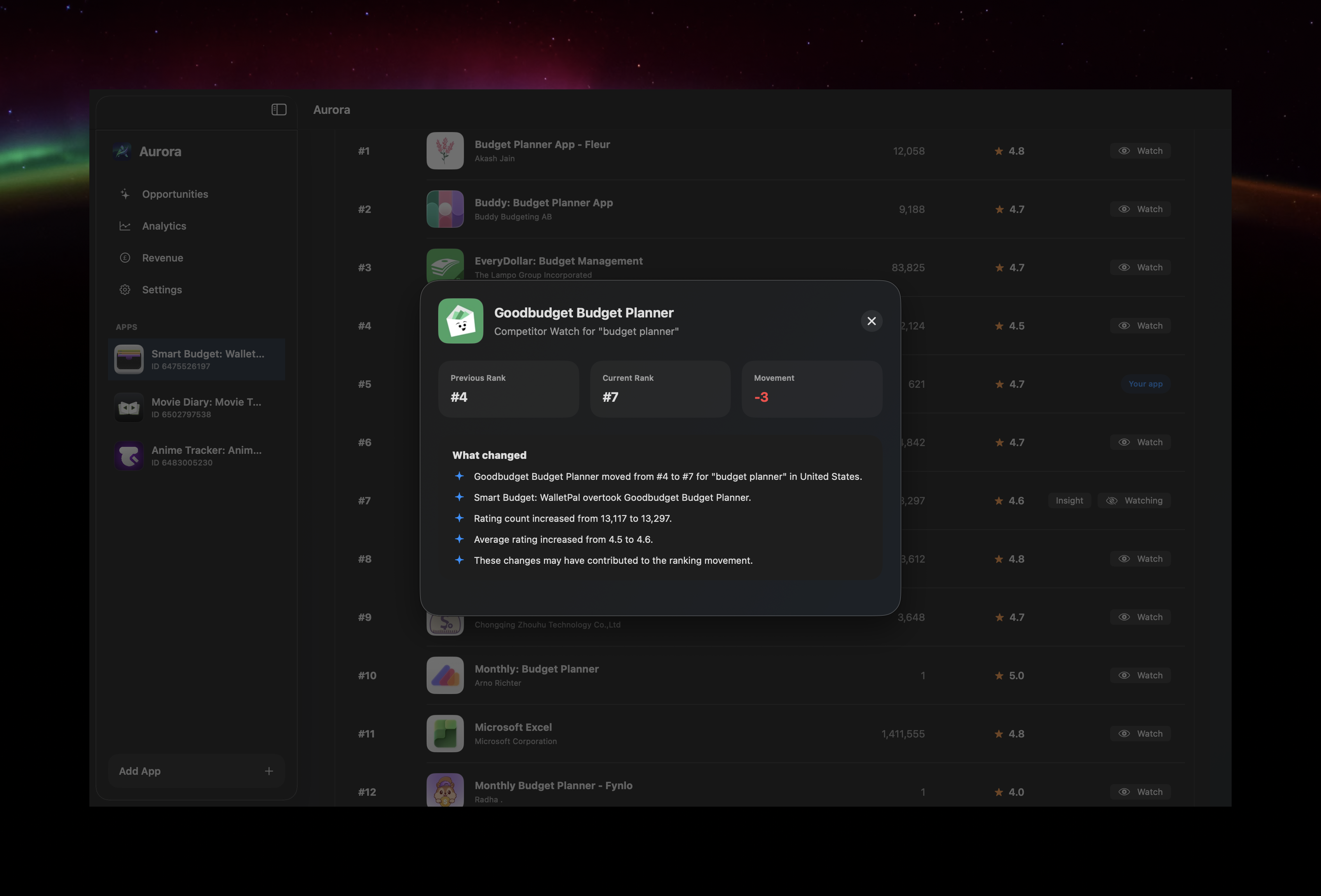
Task: Close the Goodbudget competitor dialog
Action: pyautogui.click(x=871, y=321)
